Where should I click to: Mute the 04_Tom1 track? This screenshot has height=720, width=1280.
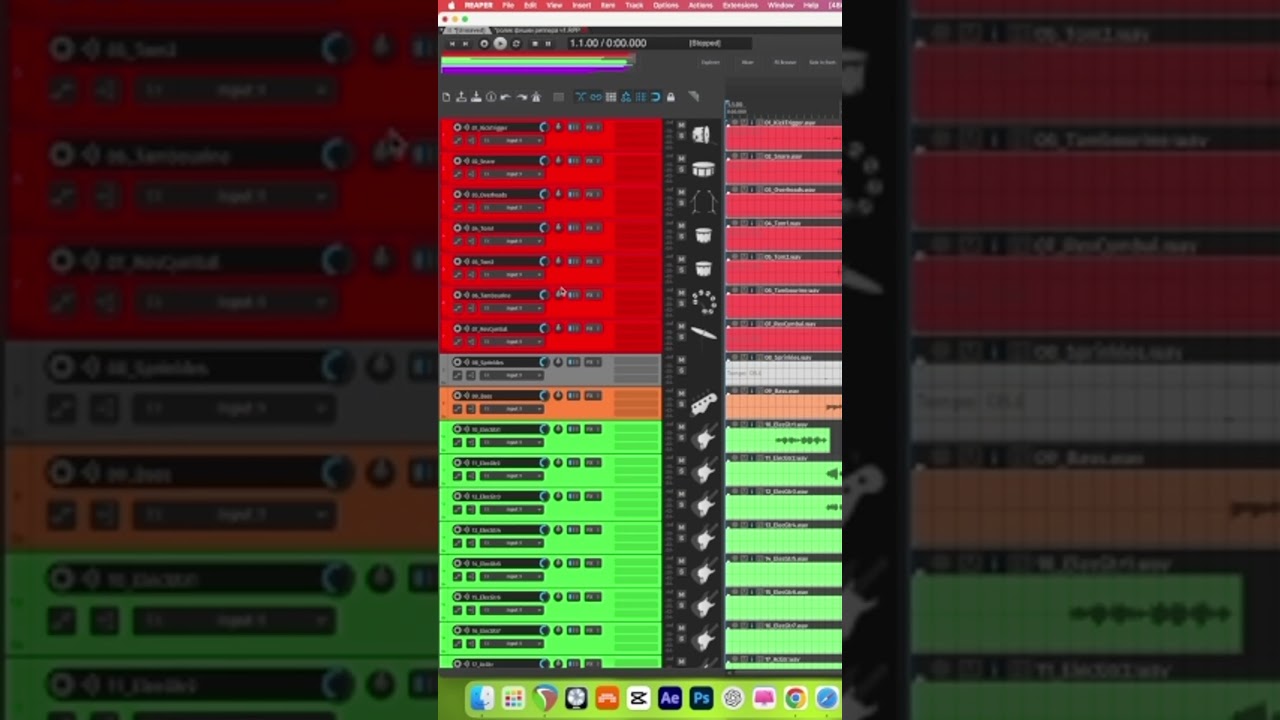(681, 226)
